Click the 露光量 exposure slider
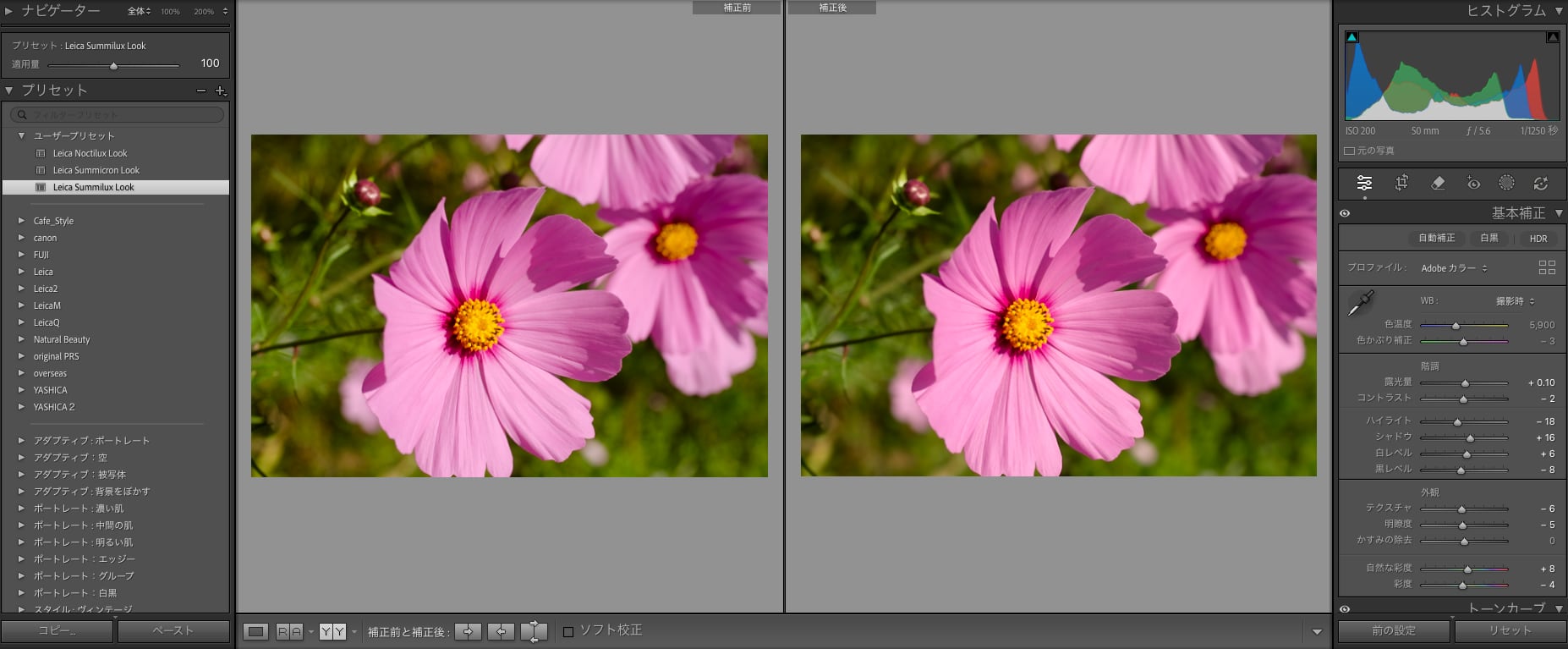The width and height of the screenshot is (1568, 649). pyautogui.click(x=1464, y=383)
